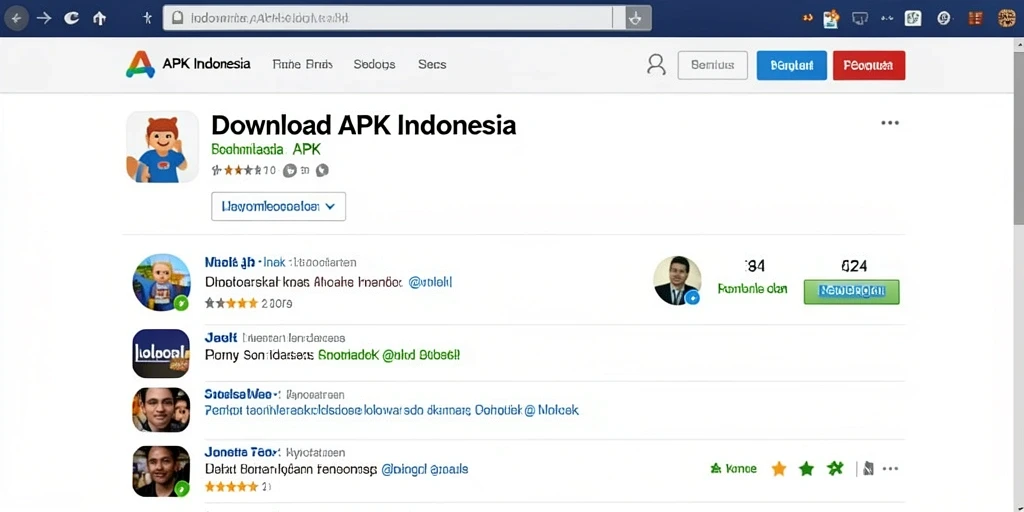Click the APK Indonesia logo
1024x512 pixels.
point(140,65)
